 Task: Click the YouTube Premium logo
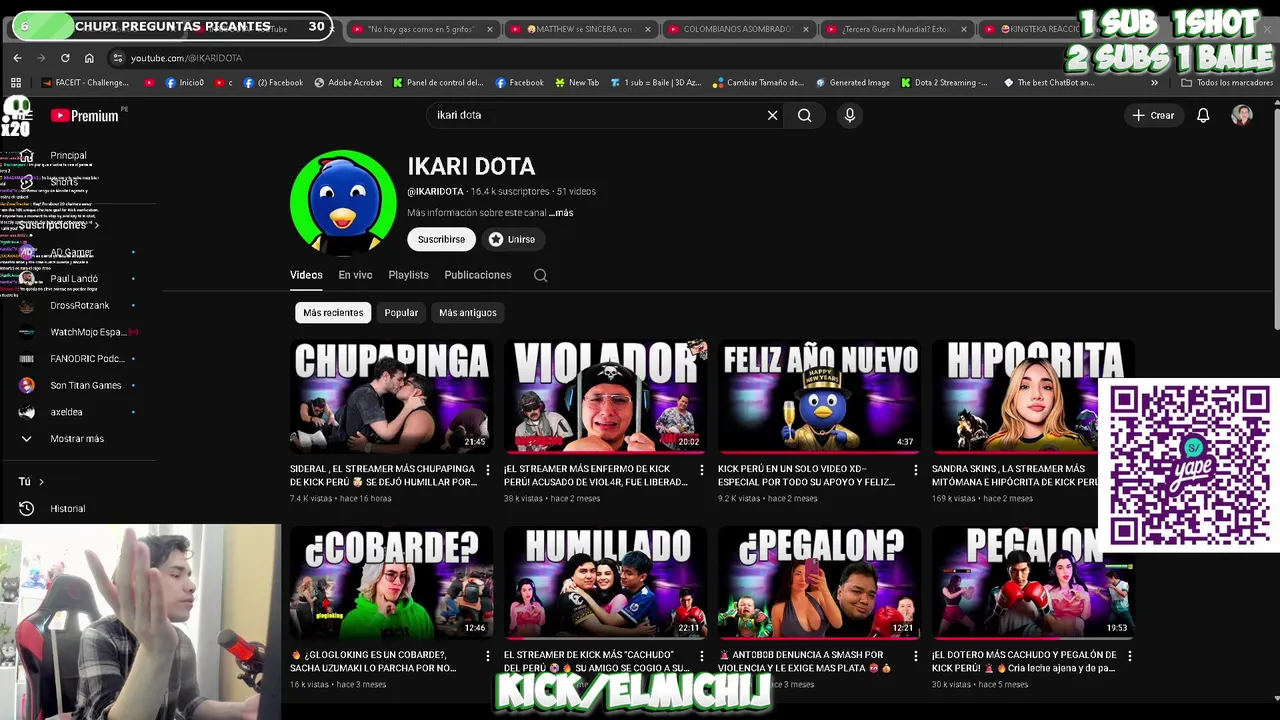85,116
